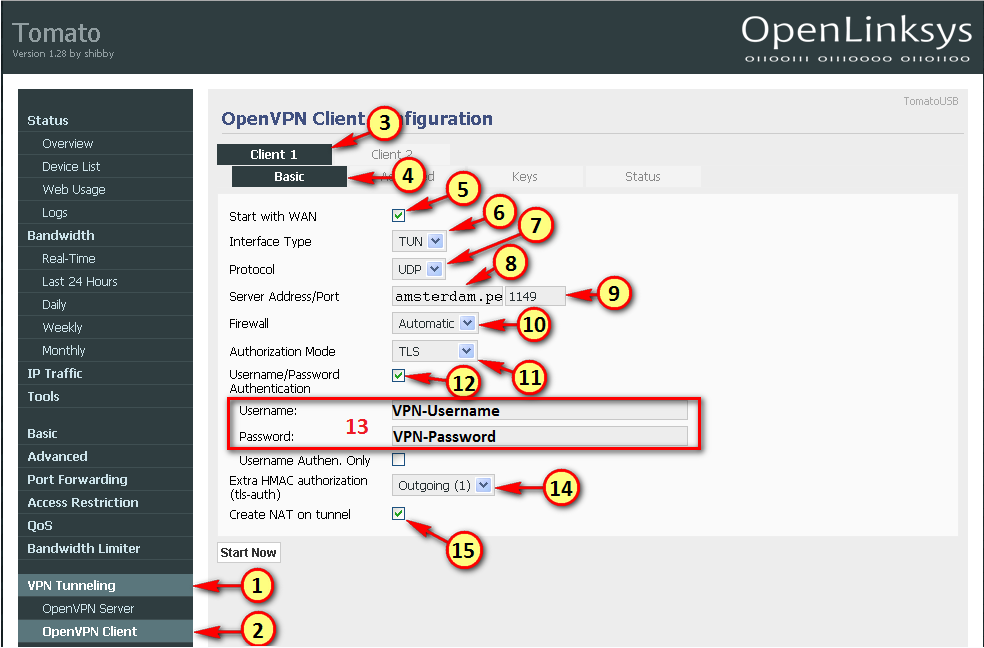Viewport: 984px width, 648px height.
Task: Click the TomatoUSB text at top right
Action: coord(931,101)
